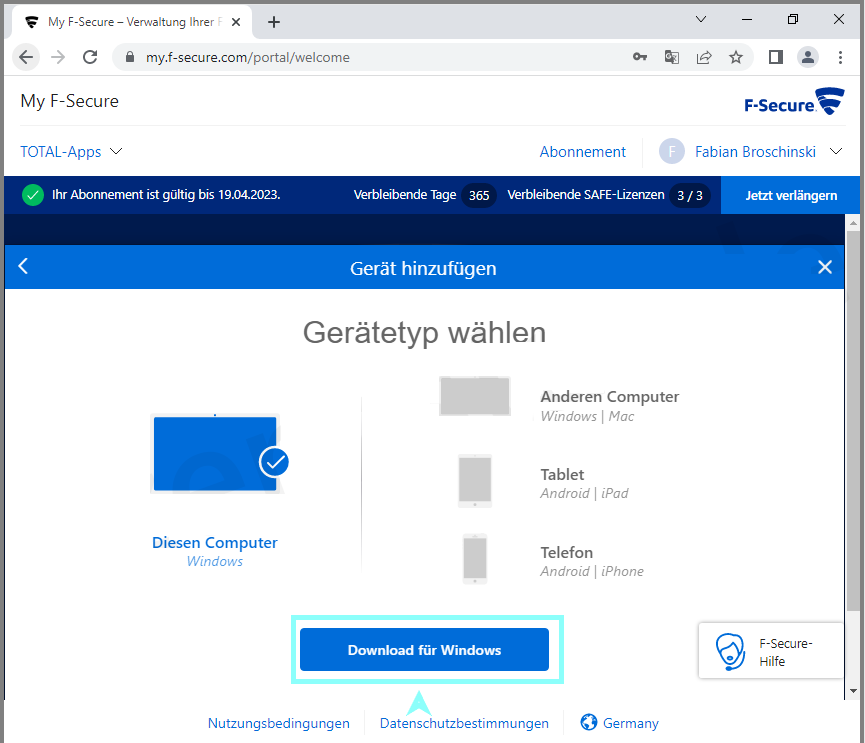The image size is (865, 743).
Task: Click the SAFE licenses 3 / 3 badge
Action: pos(690,195)
